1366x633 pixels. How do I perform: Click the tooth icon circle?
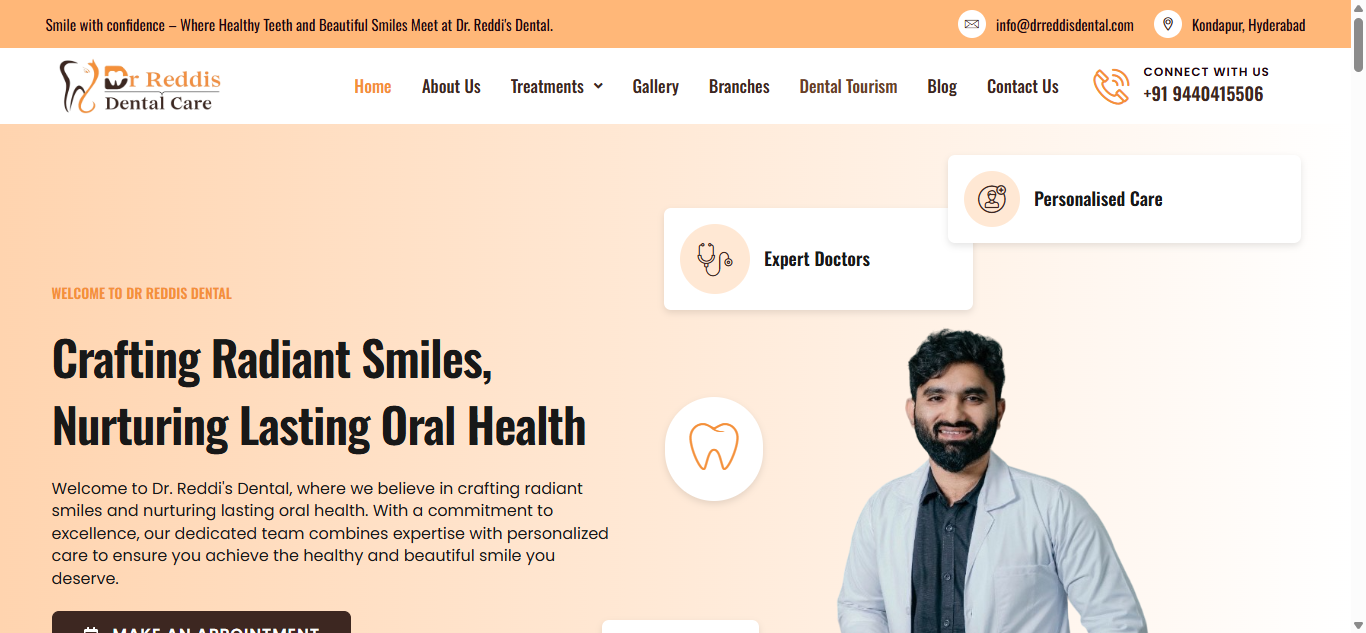click(x=714, y=449)
